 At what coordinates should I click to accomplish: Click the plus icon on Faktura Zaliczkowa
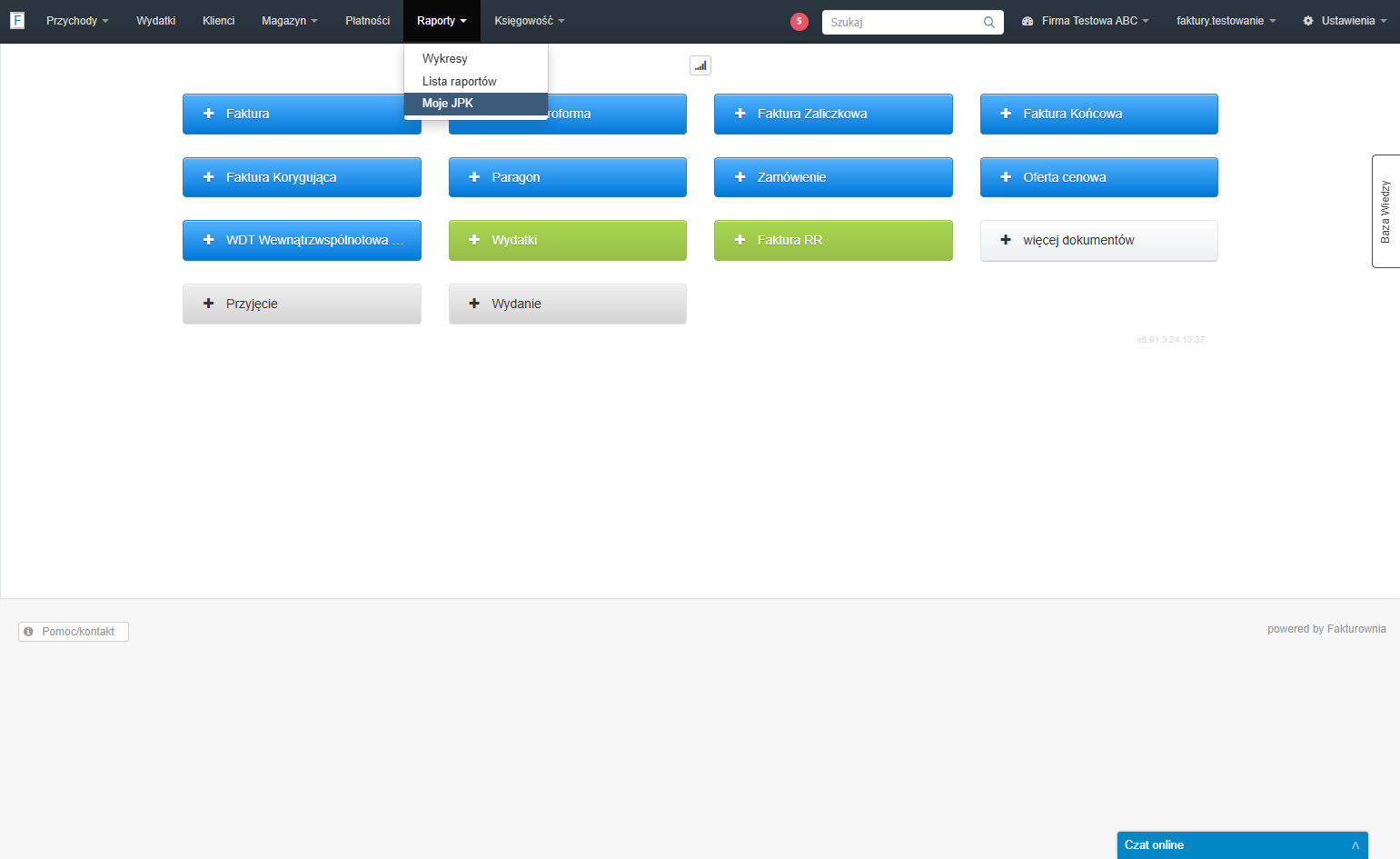740,114
